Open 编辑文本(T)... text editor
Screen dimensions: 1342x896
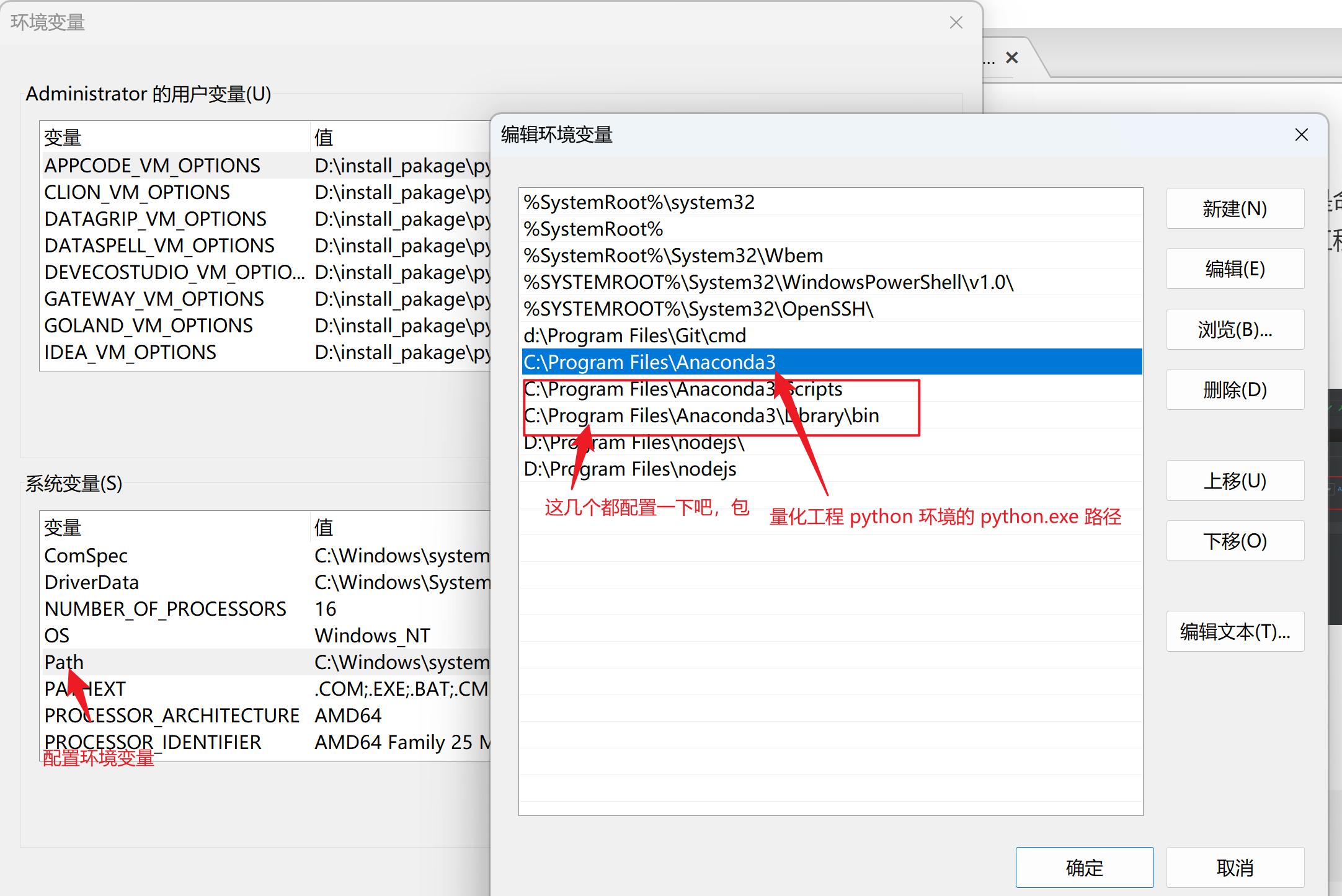(x=1234, y=631)
